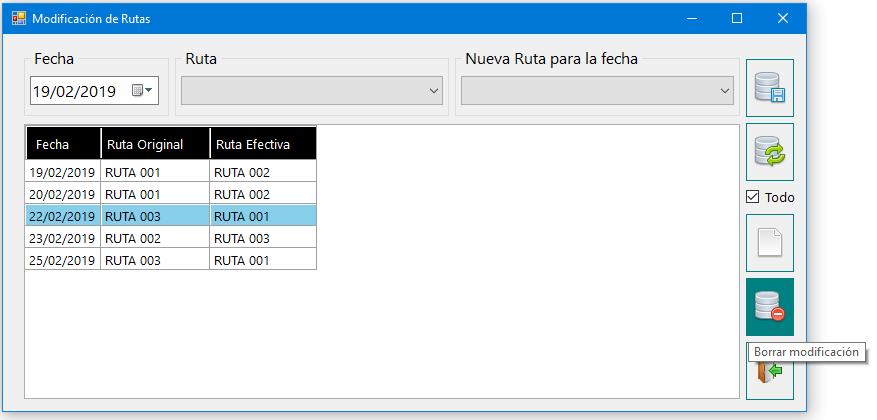Select the 20/02/2019 date cell
877x420 pixels.
63,194
